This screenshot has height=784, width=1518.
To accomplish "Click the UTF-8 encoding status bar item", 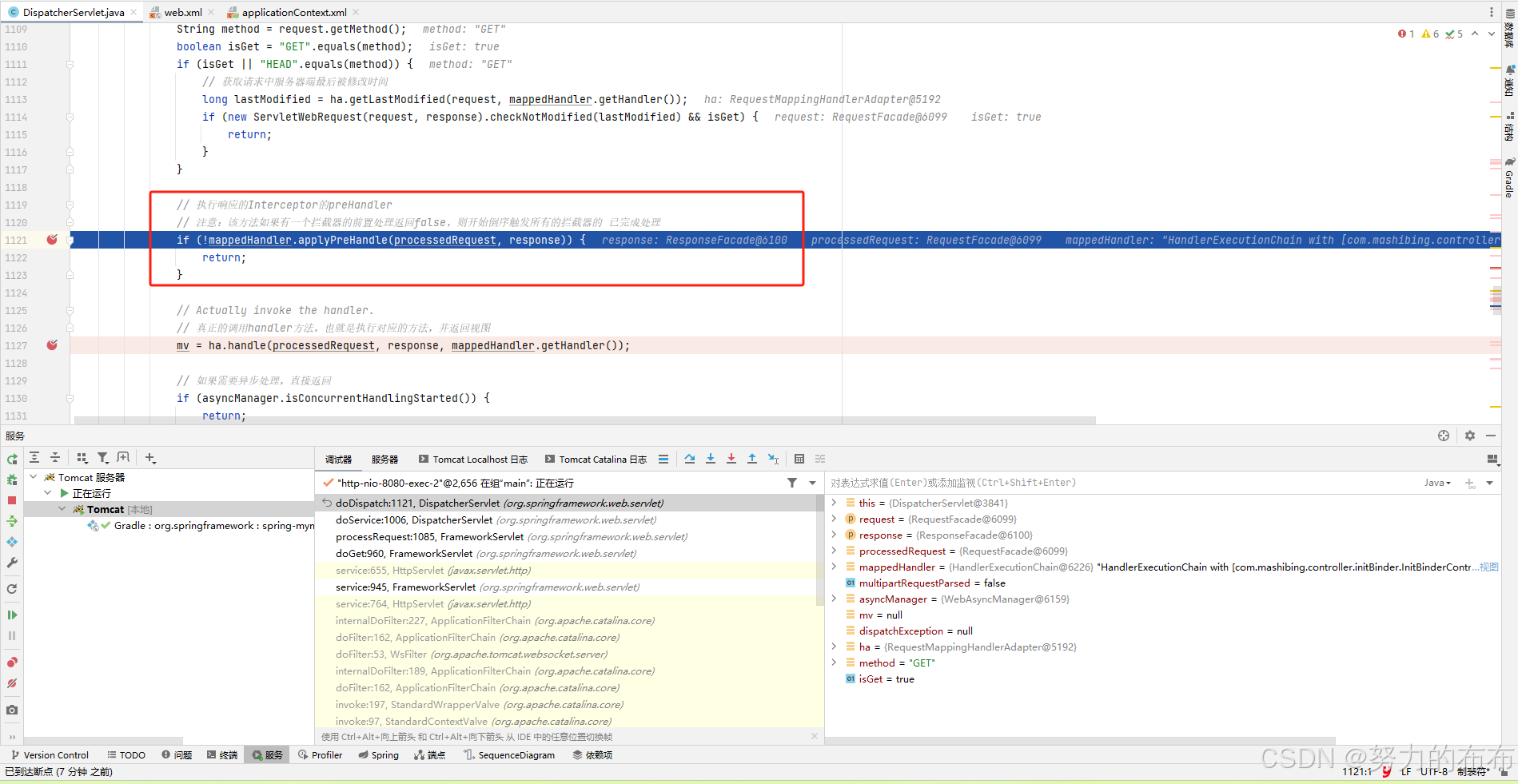I will tap(1433, 772).
